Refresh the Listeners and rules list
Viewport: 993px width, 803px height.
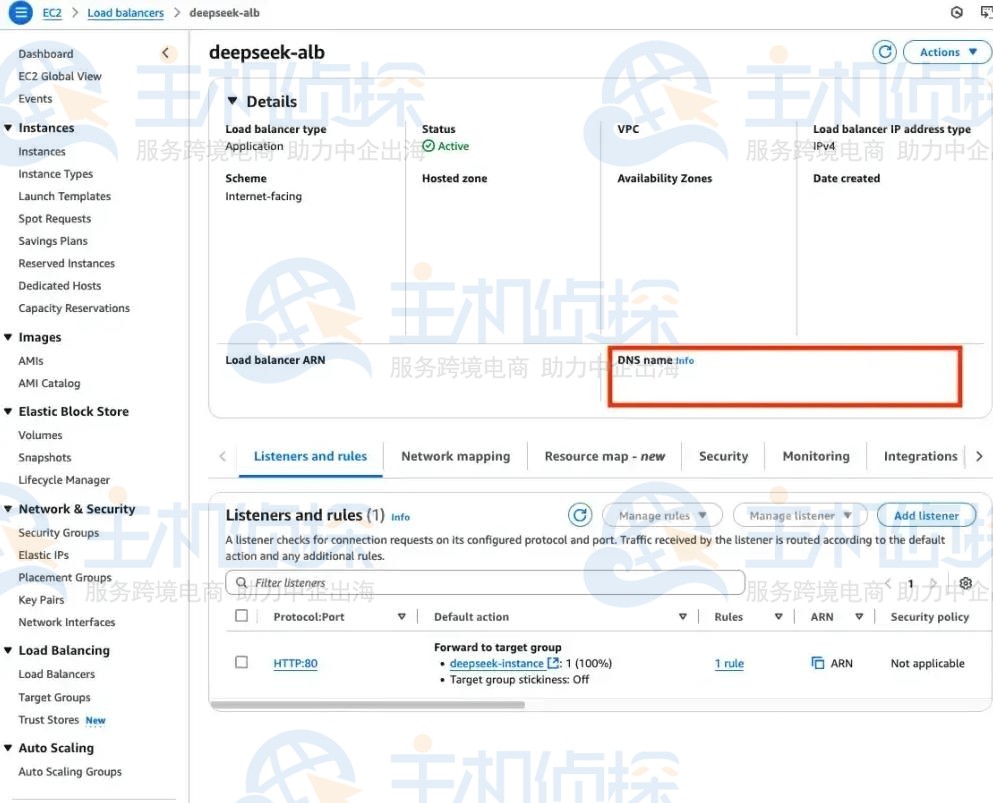(x=580, y=515)
